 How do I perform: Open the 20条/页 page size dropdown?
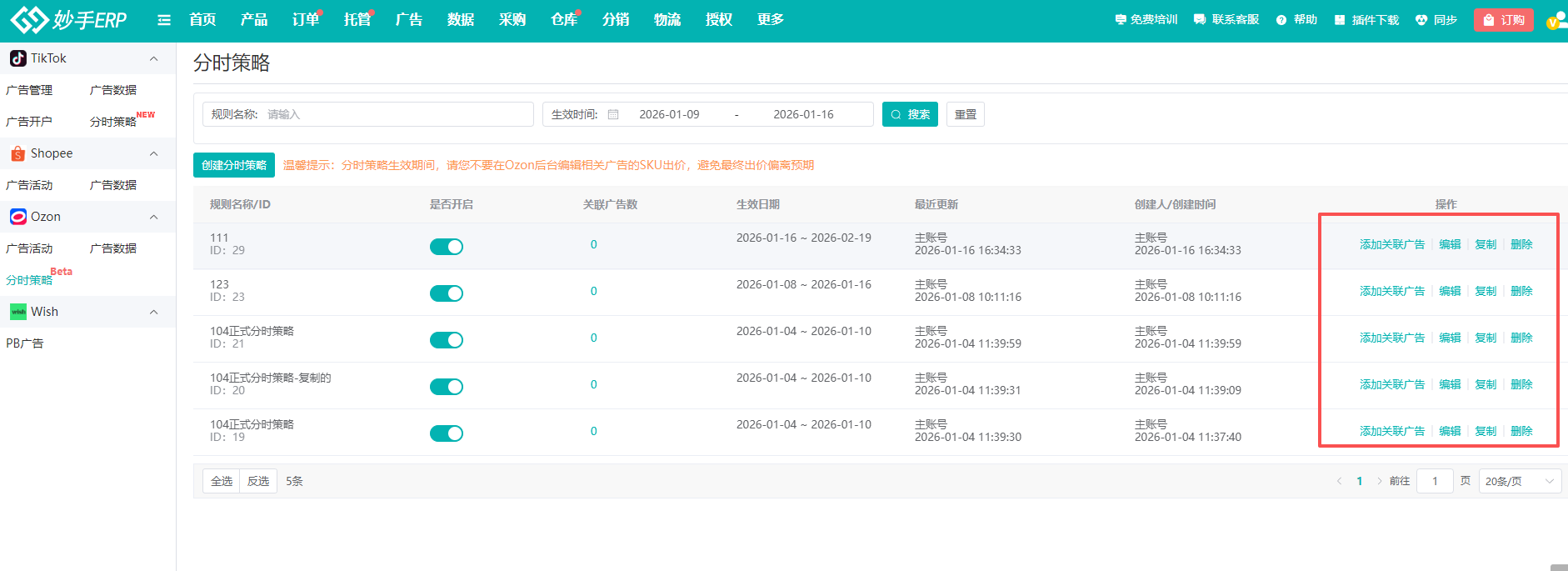(x=1519, y=481)
